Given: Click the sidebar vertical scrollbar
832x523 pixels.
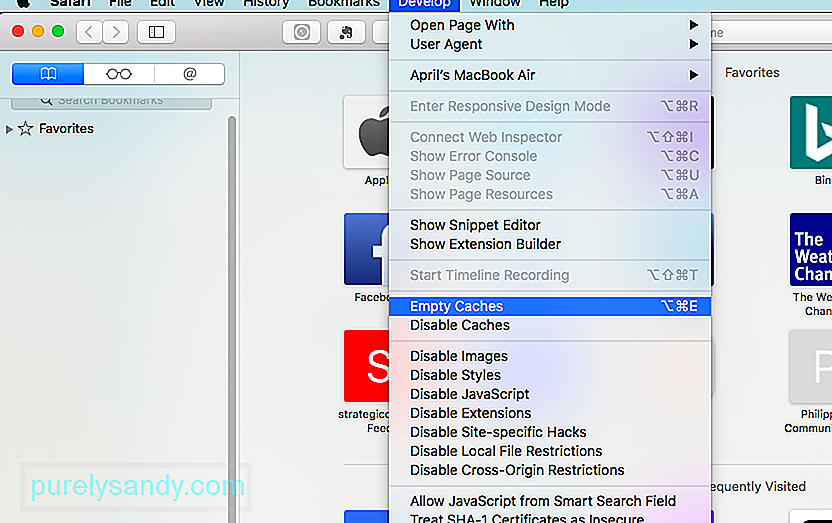Looking at the screenshot, I should [232, 318].
